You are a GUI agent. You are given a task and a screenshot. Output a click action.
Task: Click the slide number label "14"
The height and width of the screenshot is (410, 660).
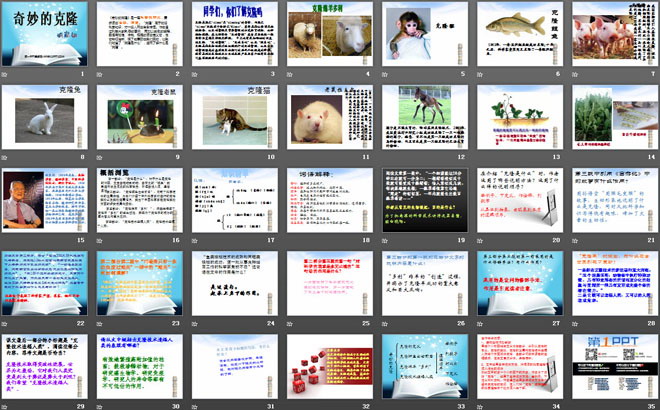652,157
